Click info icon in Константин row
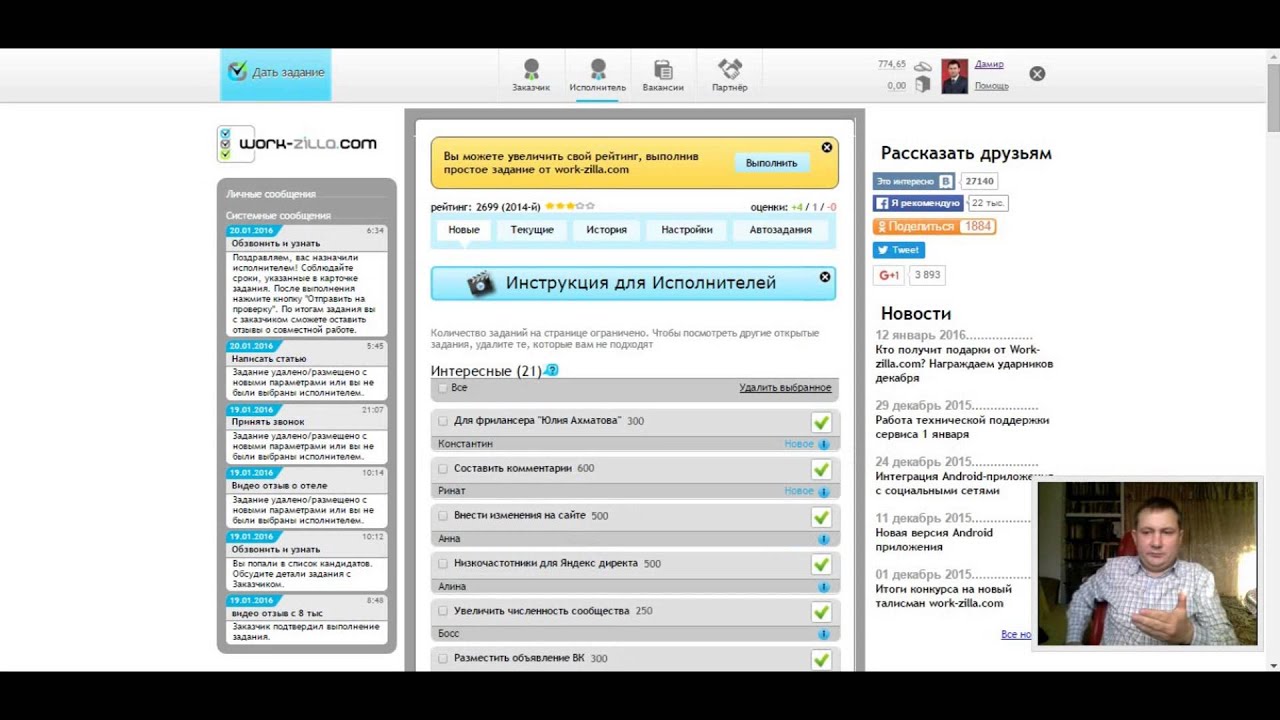The width and height of the screenshot is (1280, 720). 824,444
